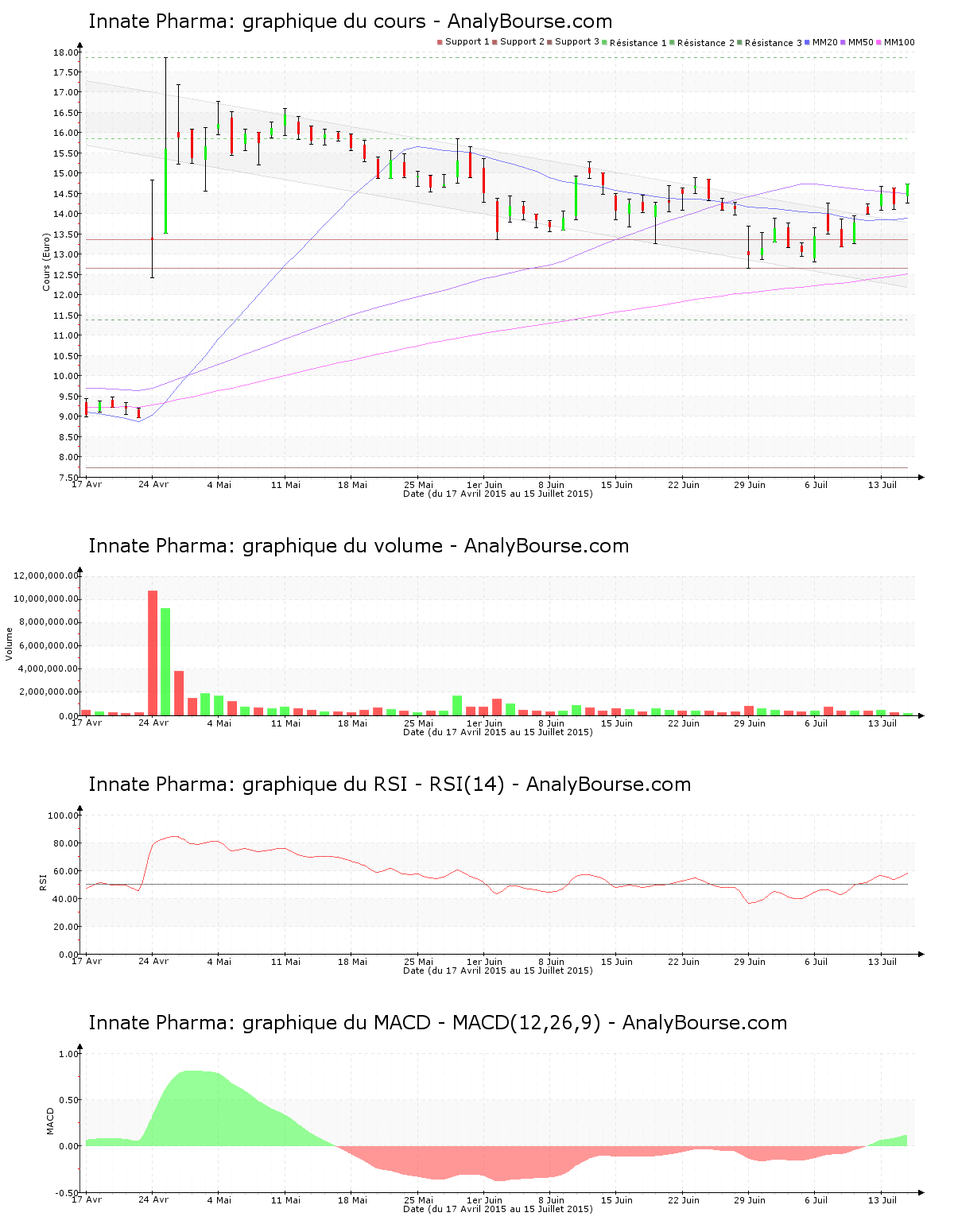Click the 1.00 MACD axis value

coord(69,1054)
